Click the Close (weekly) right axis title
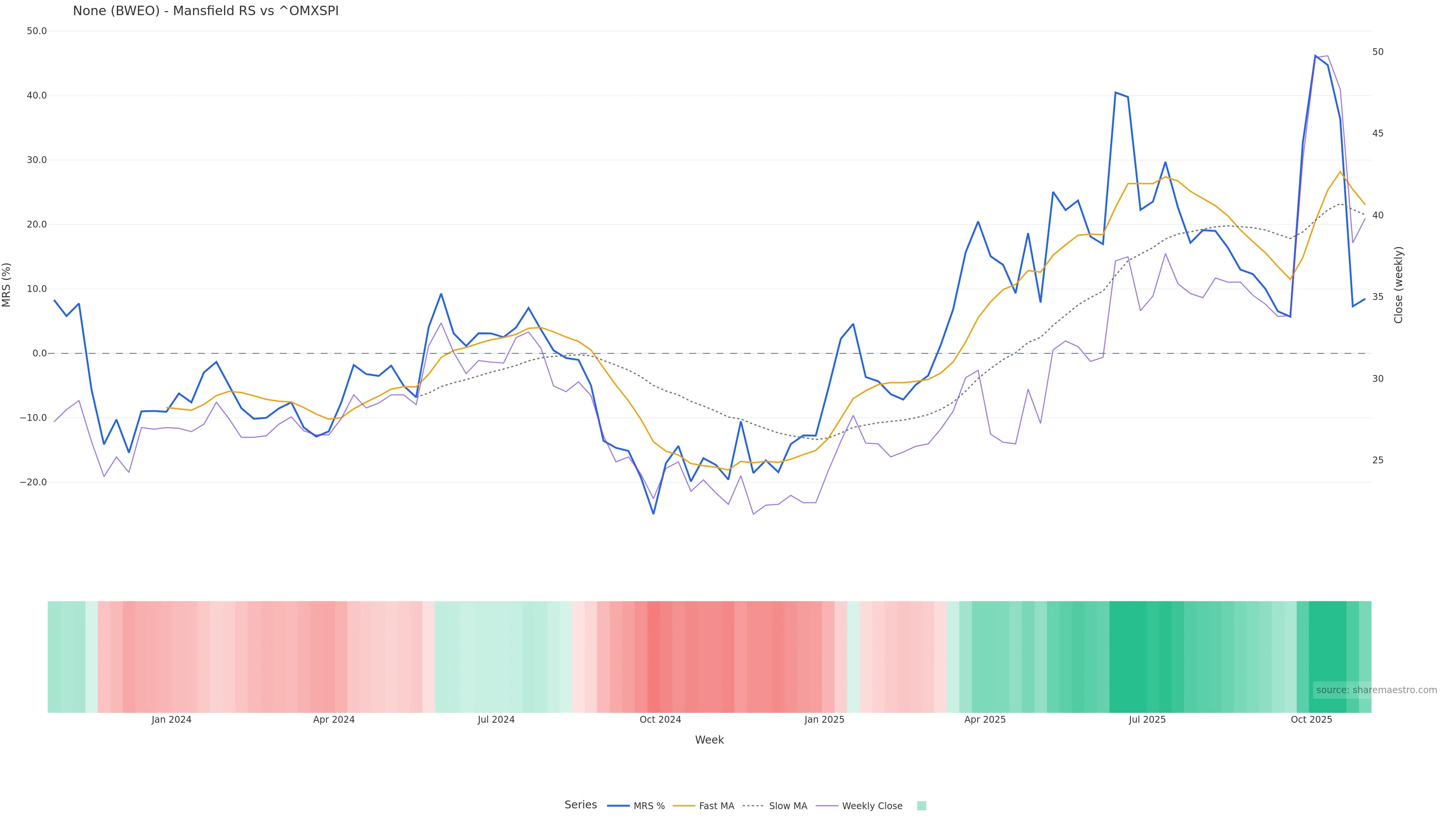The image size is (1456, 819). (x=1398, y=285)
